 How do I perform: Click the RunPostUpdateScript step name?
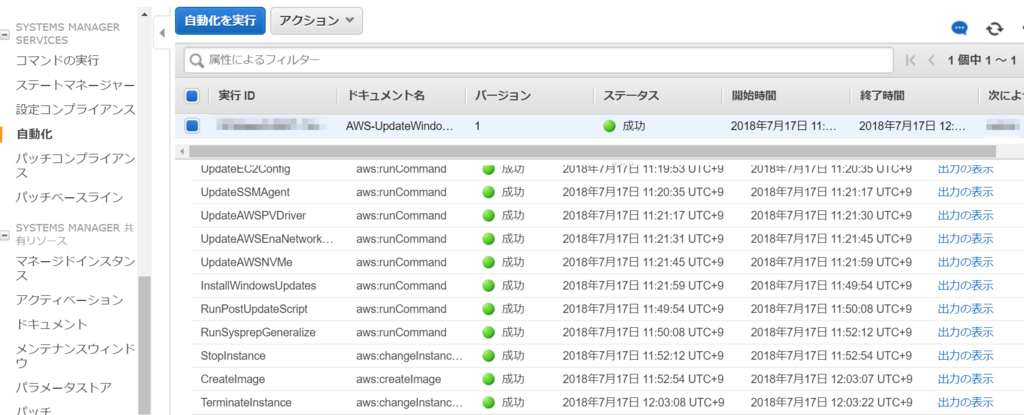pyautogui.click(x=254, y=309)
